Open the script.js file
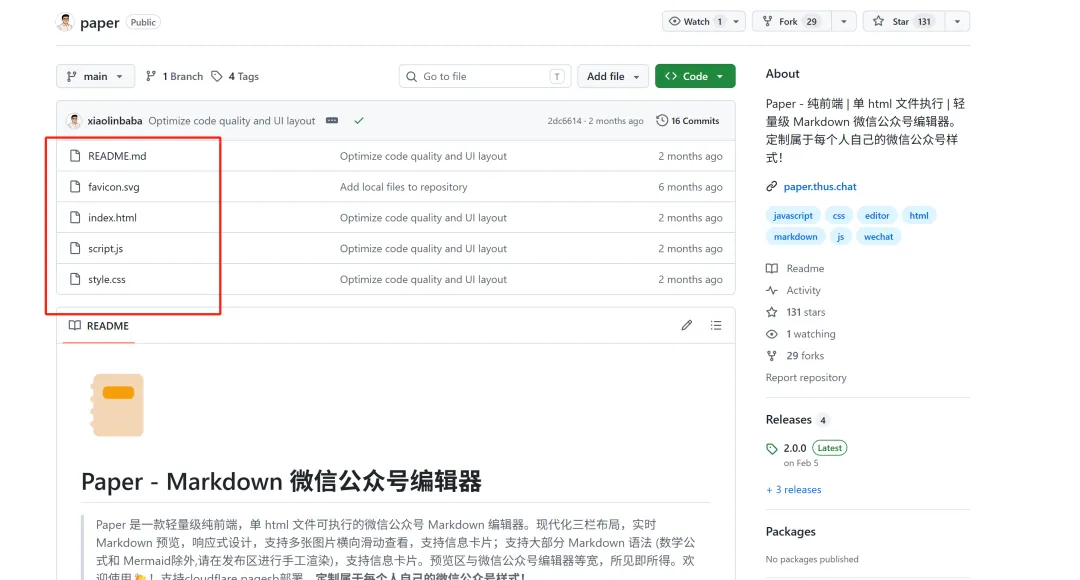The image size is (1080, 580). [105, 249]
